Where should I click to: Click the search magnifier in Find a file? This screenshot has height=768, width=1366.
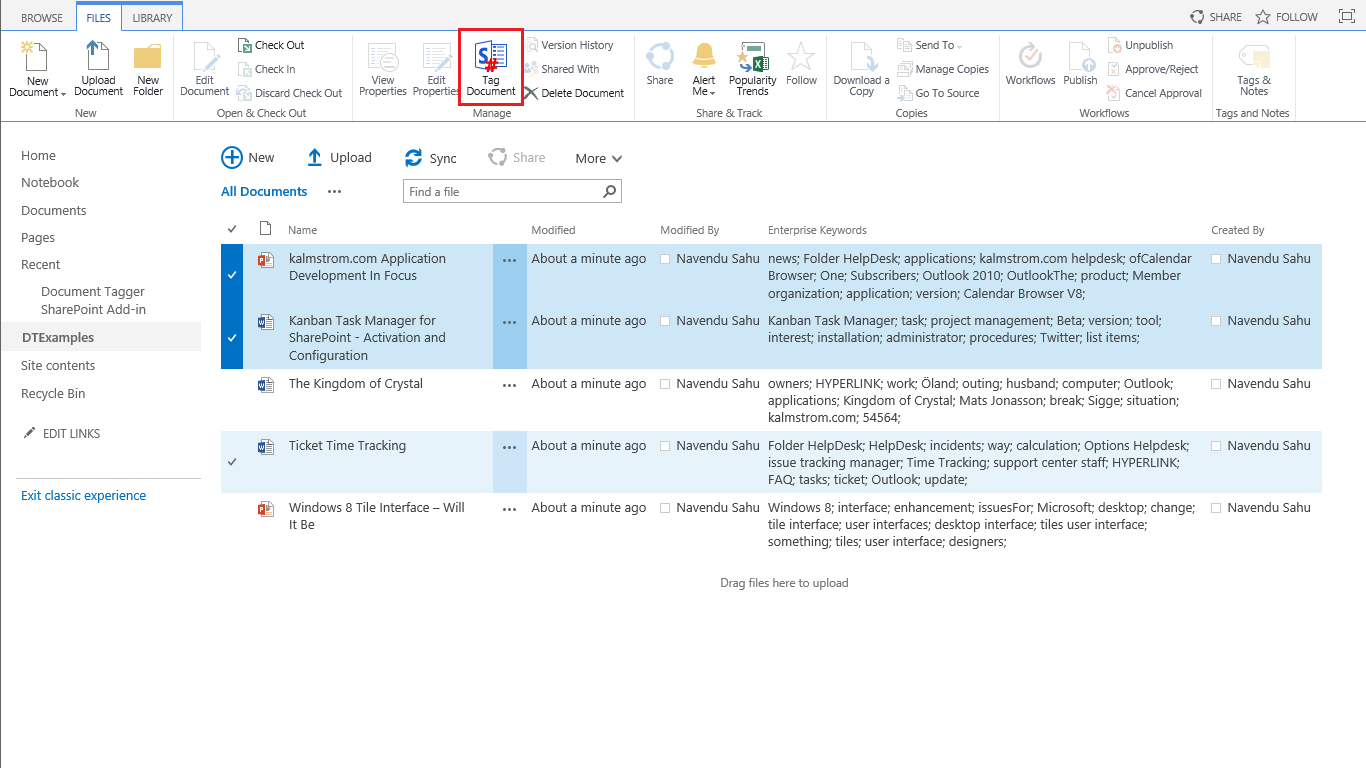click(610, 191)
